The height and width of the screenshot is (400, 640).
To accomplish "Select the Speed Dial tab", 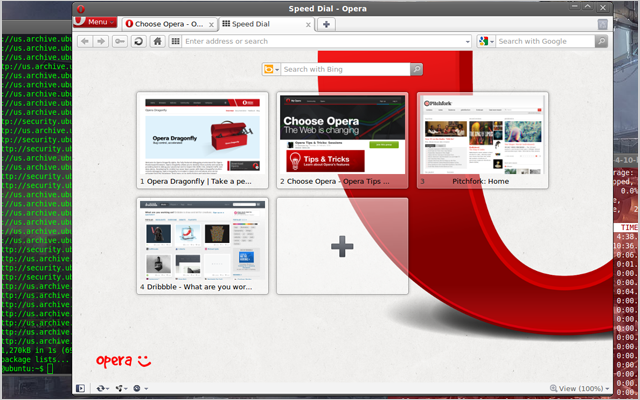I will click(x=266, y=24).
